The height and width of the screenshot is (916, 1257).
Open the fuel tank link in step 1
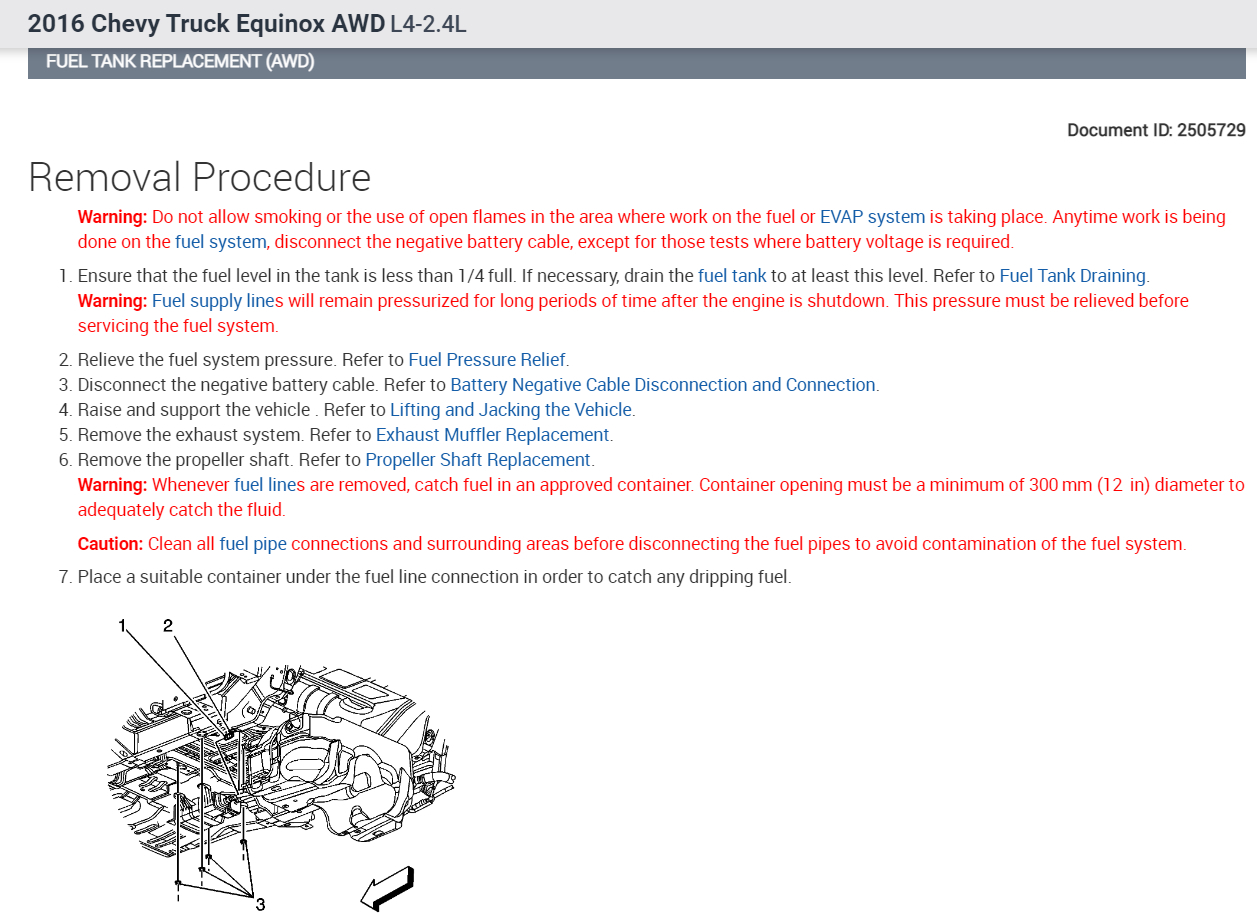point(732,276)
